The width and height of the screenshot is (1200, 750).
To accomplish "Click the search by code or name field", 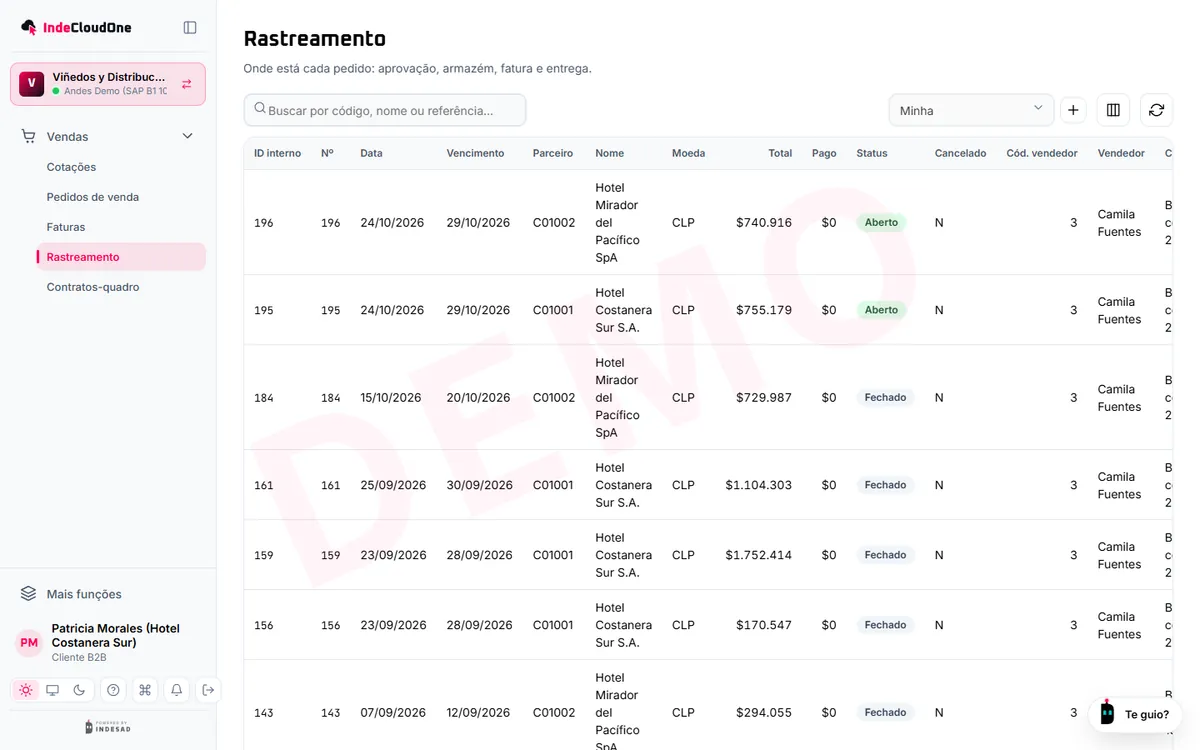I will pos(385,110).
